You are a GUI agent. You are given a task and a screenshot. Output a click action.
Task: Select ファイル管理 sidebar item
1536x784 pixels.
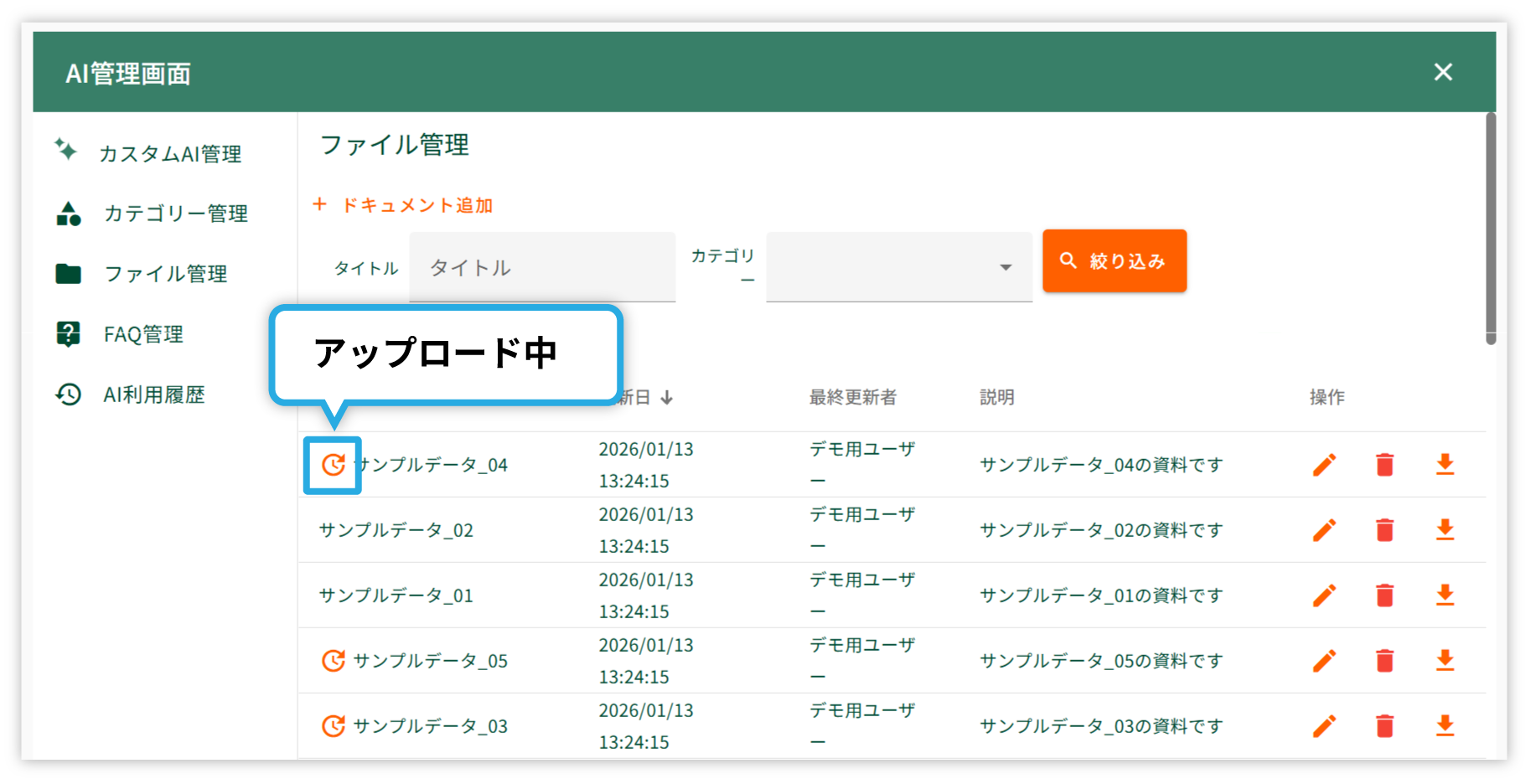click(165, 275)
